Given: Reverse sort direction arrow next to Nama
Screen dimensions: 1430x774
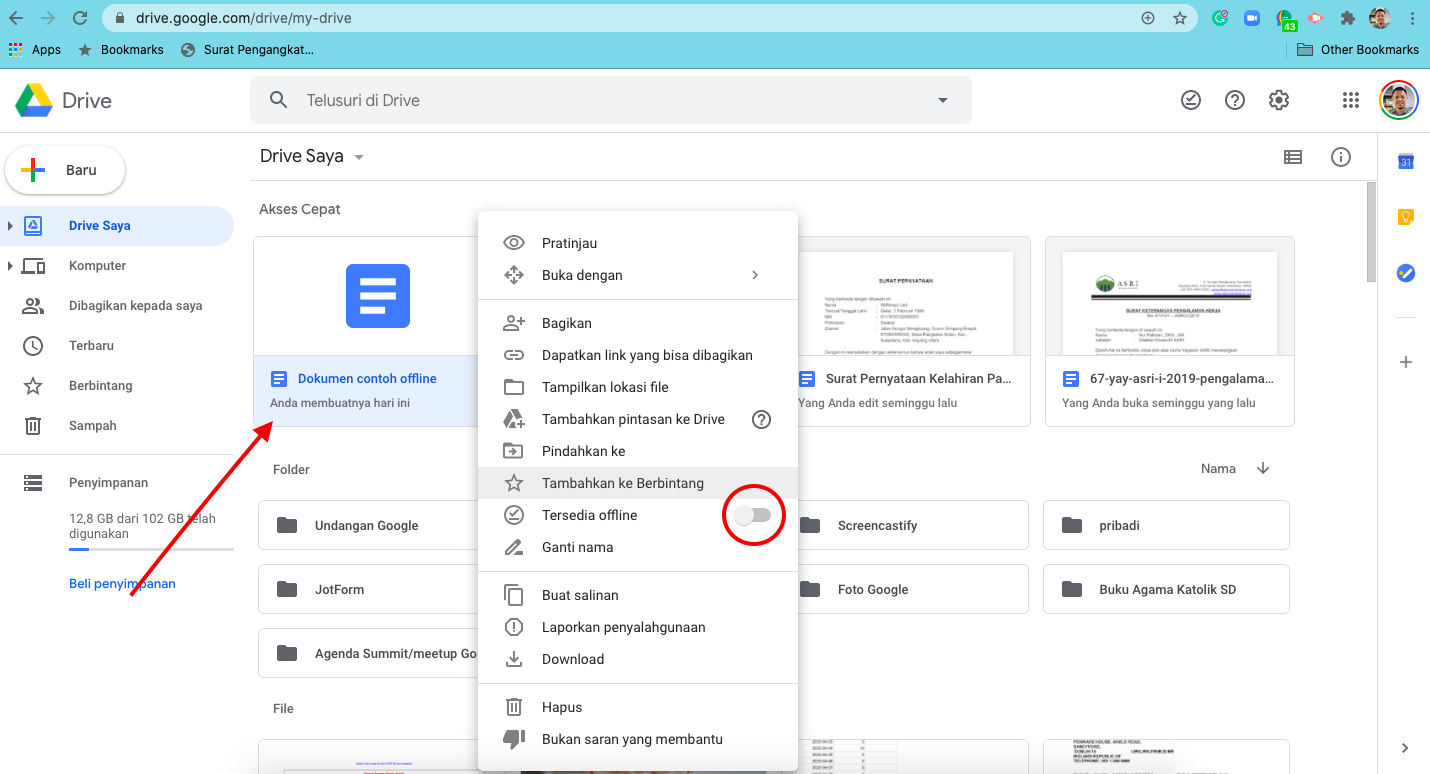Looking at the screenshot, I should pyautogui.click(x=1263, y=469).
